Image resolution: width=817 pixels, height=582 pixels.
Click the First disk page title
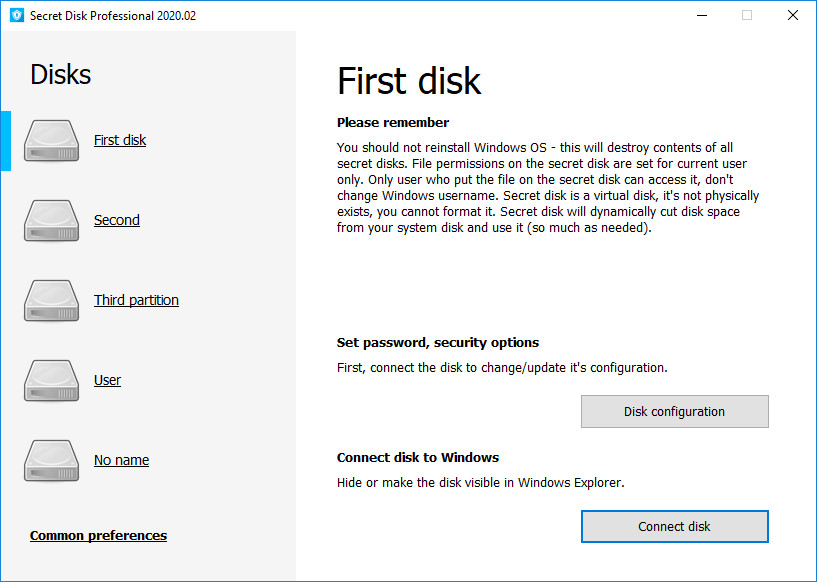409,81
